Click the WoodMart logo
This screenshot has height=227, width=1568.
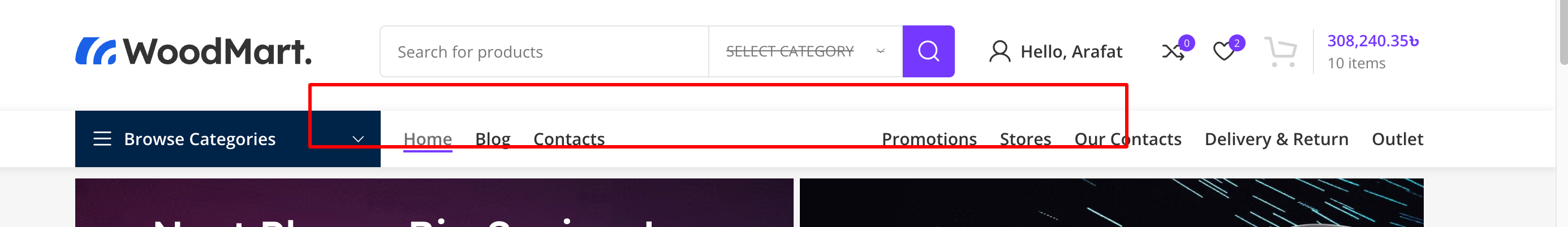pos(193,51)
